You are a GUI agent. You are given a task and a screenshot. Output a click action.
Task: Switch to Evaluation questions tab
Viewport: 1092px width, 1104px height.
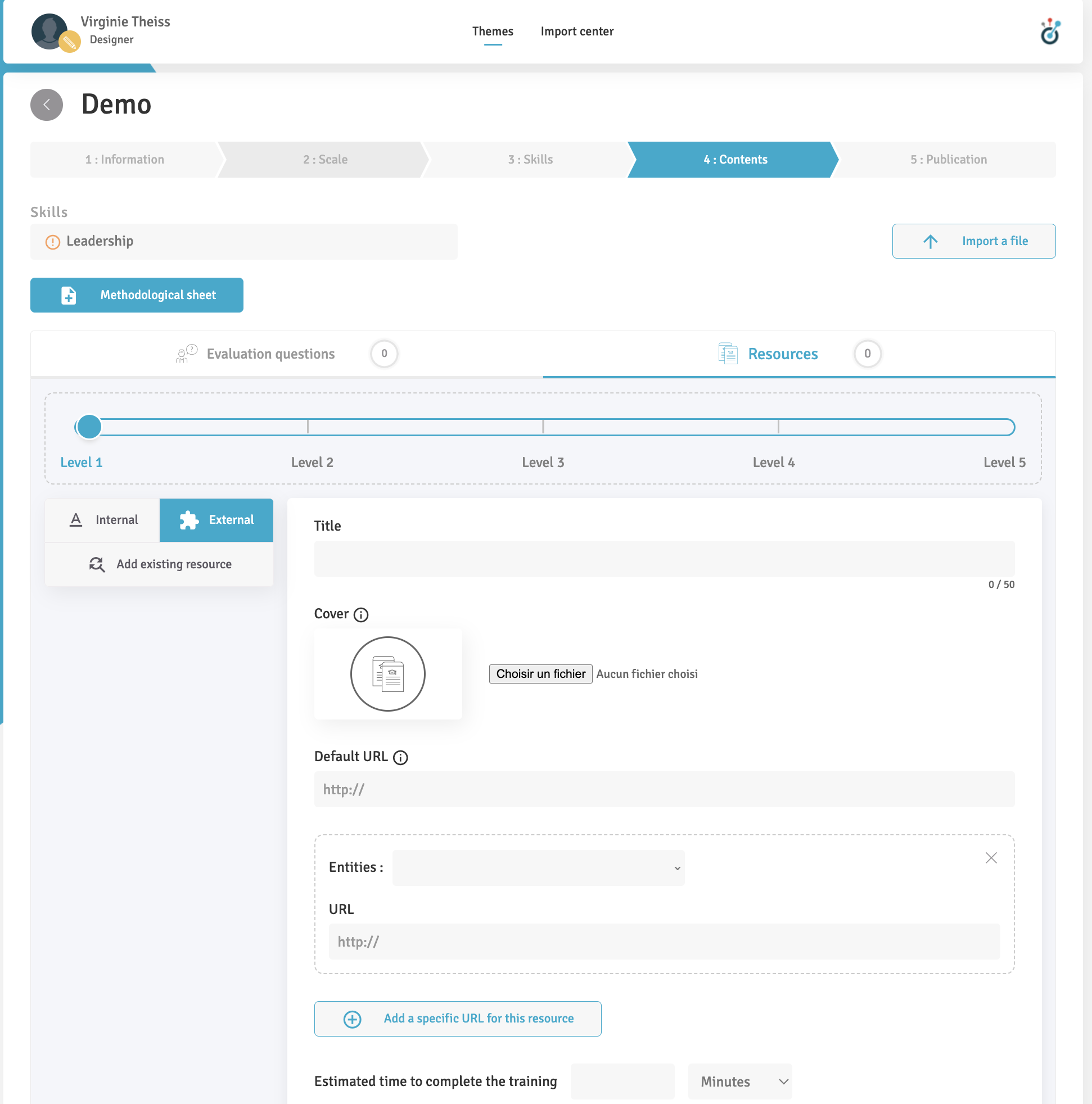coord(271,354)
